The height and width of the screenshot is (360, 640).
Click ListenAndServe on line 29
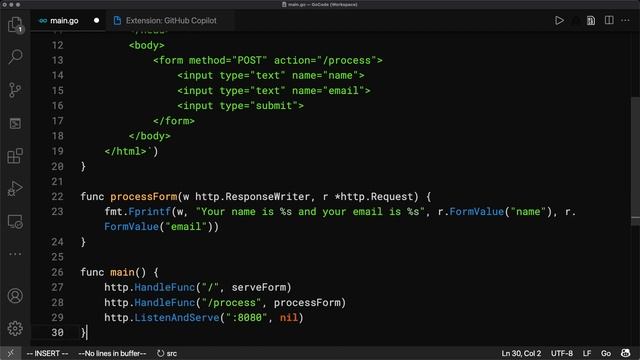[177, 318]
